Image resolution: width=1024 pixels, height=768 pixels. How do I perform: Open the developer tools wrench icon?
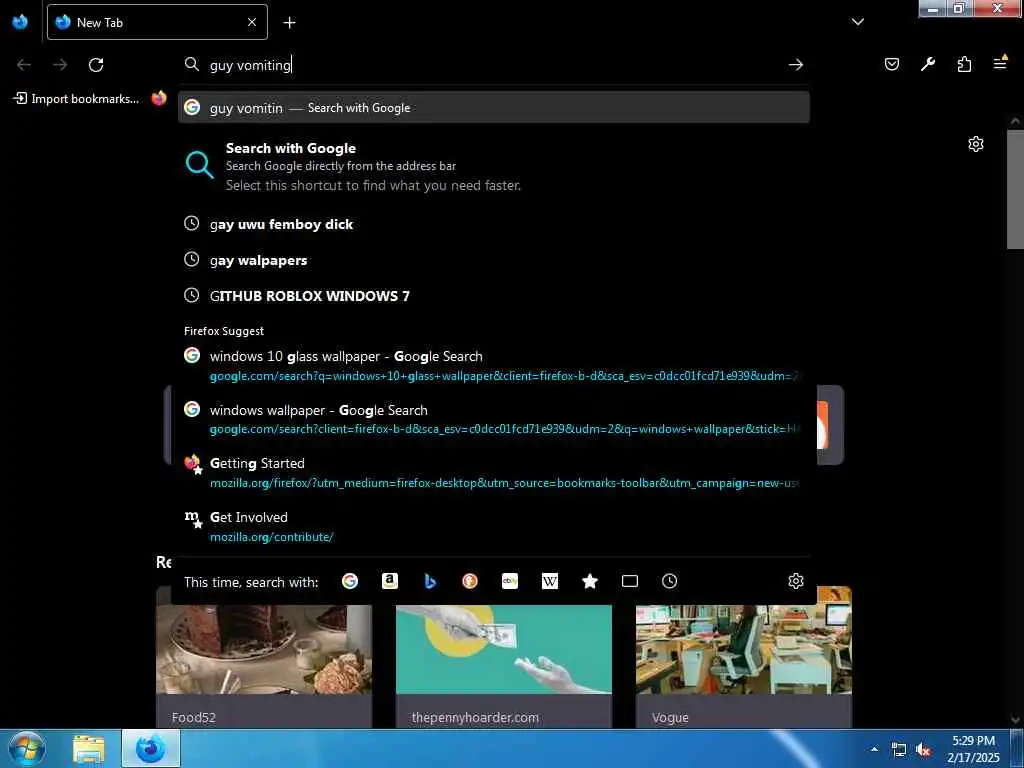[x=927, y=64]
